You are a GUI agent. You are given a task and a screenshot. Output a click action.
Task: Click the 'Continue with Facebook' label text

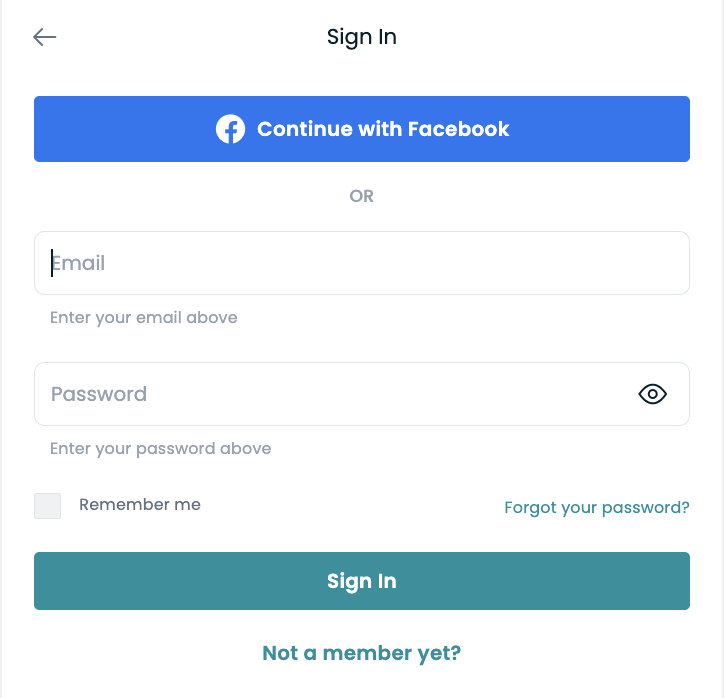[383, 129]
